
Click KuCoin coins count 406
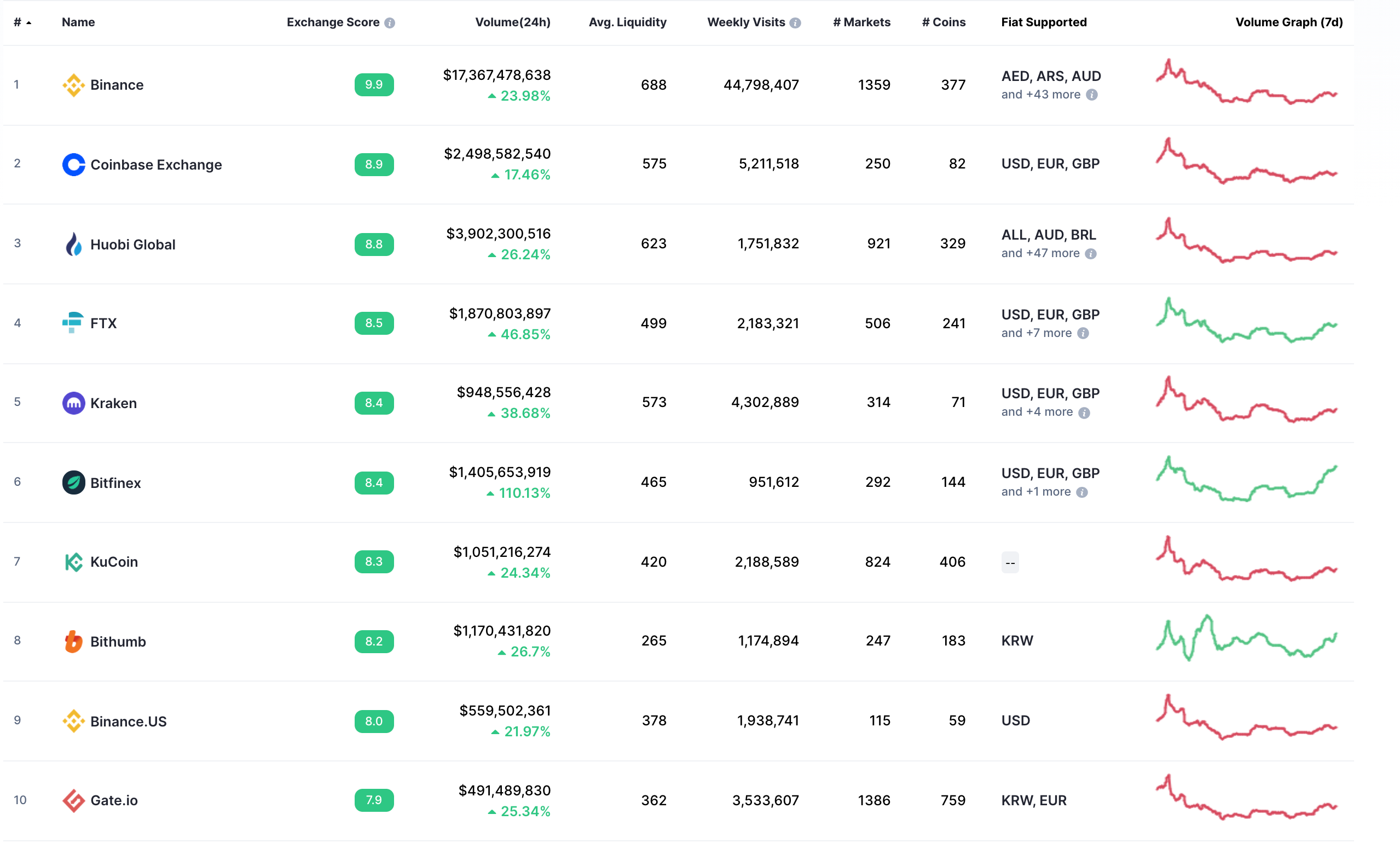pos(952,562)
